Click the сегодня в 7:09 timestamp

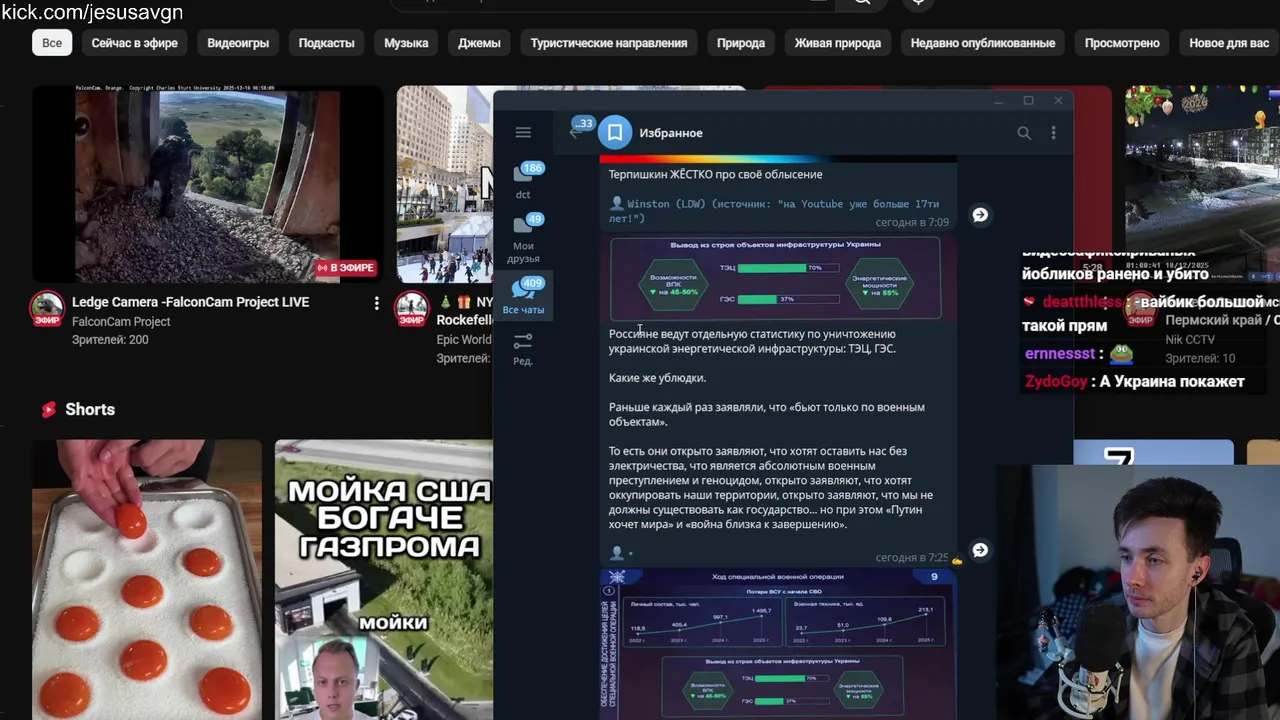point(912,223)
